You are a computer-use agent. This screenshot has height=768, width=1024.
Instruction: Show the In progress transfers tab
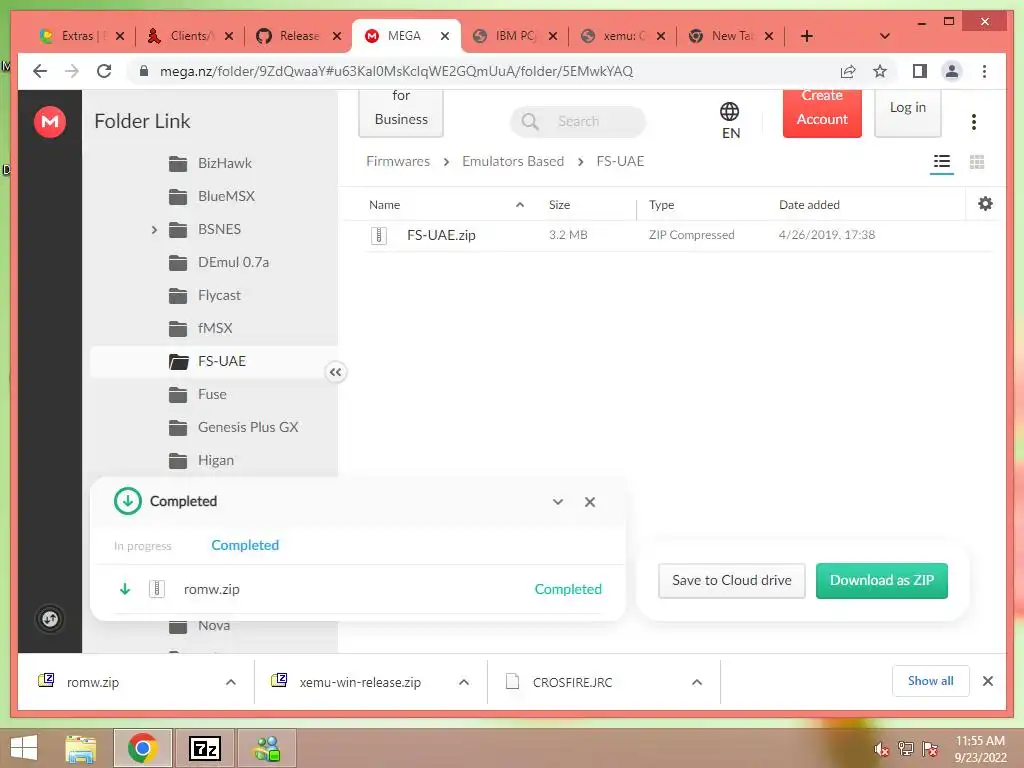[x=142, y=546]
